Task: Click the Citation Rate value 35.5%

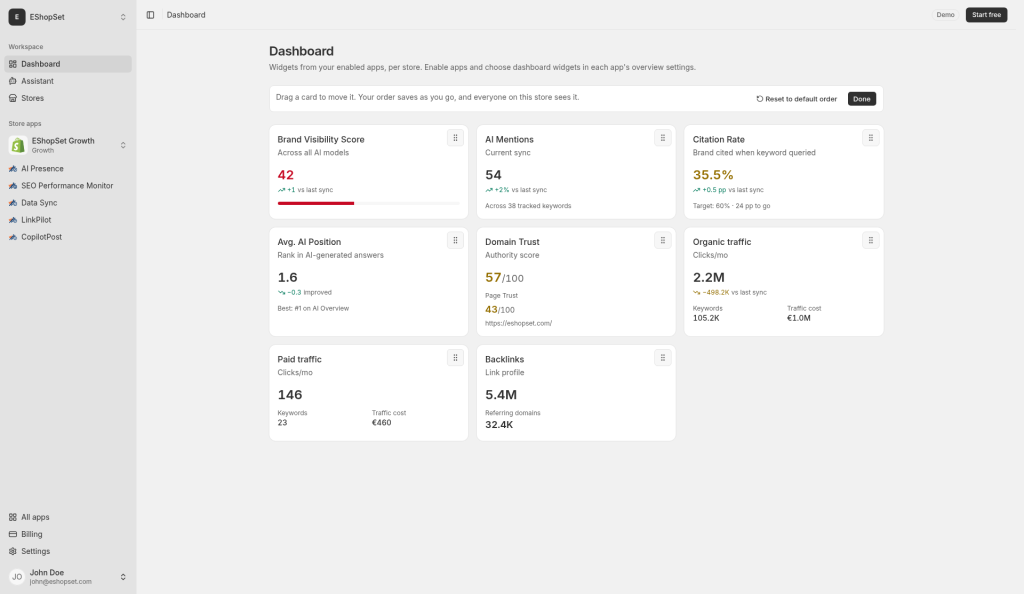Action: (x=713, y=175)
